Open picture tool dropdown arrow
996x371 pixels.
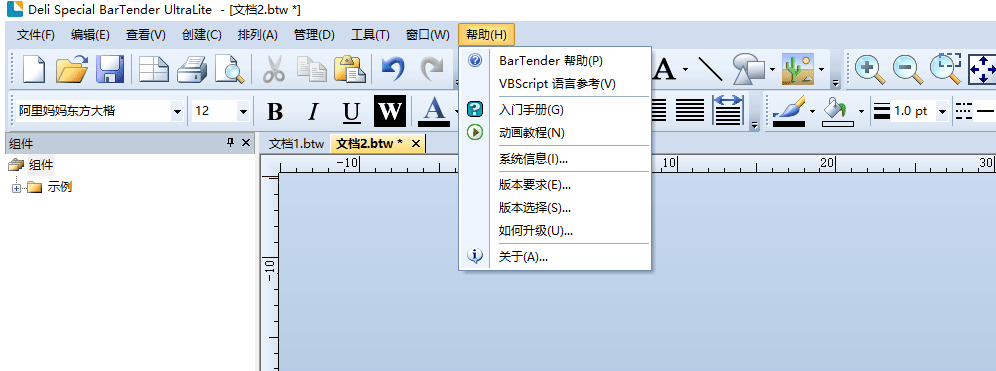pos(821,69)
